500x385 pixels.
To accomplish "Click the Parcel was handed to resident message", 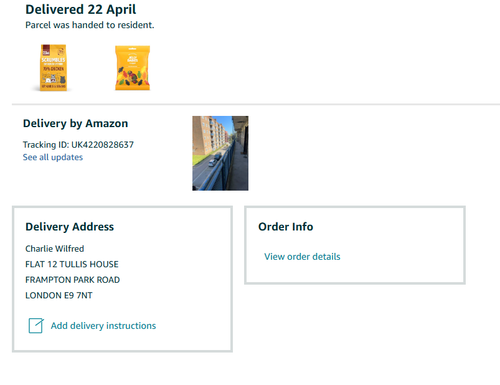I will click(90, 25).
